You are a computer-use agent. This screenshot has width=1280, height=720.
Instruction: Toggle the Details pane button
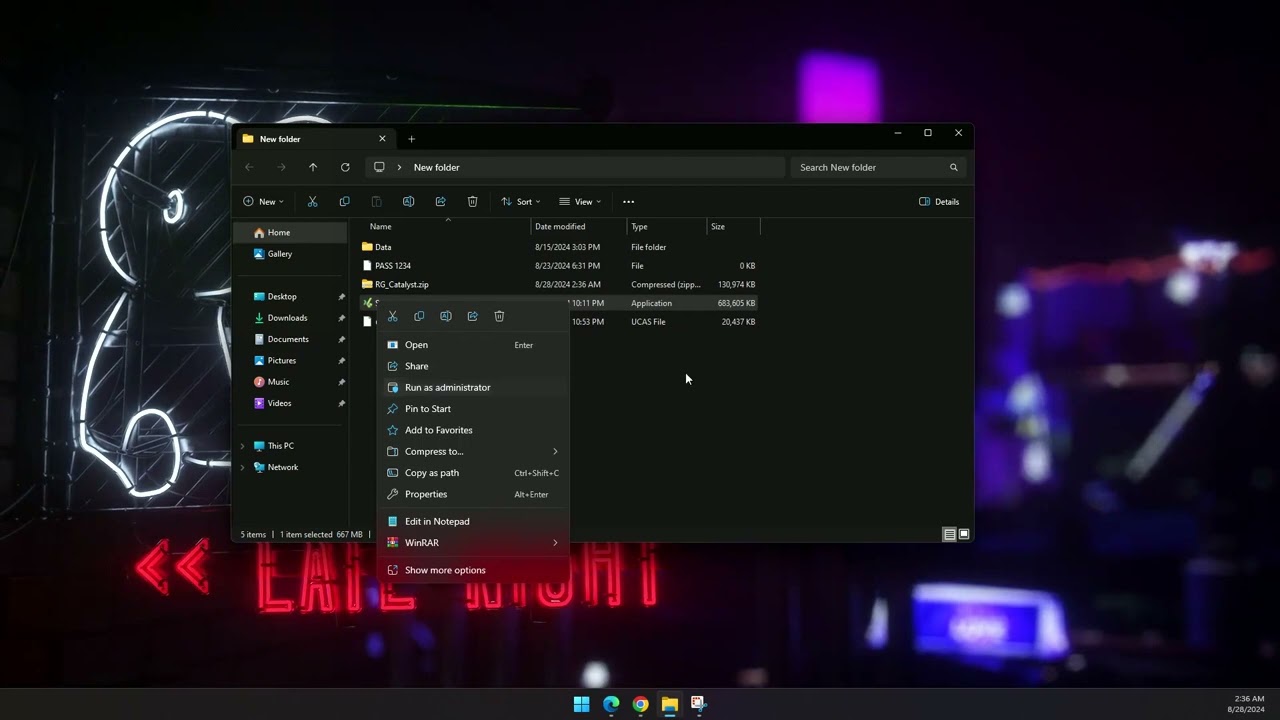point(939,201)
